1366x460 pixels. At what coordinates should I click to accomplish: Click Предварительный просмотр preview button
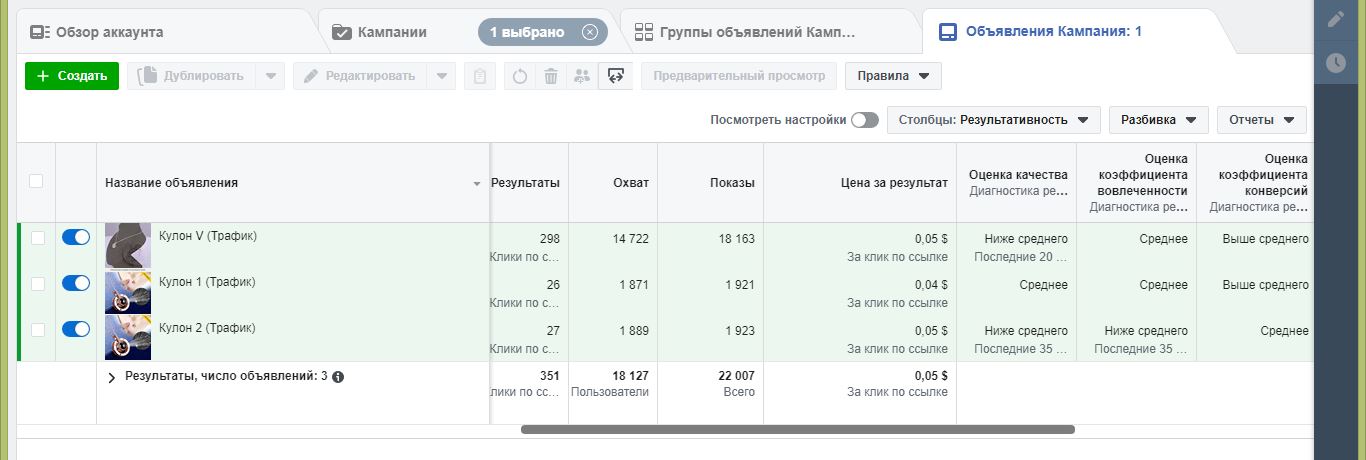point(739,76)
